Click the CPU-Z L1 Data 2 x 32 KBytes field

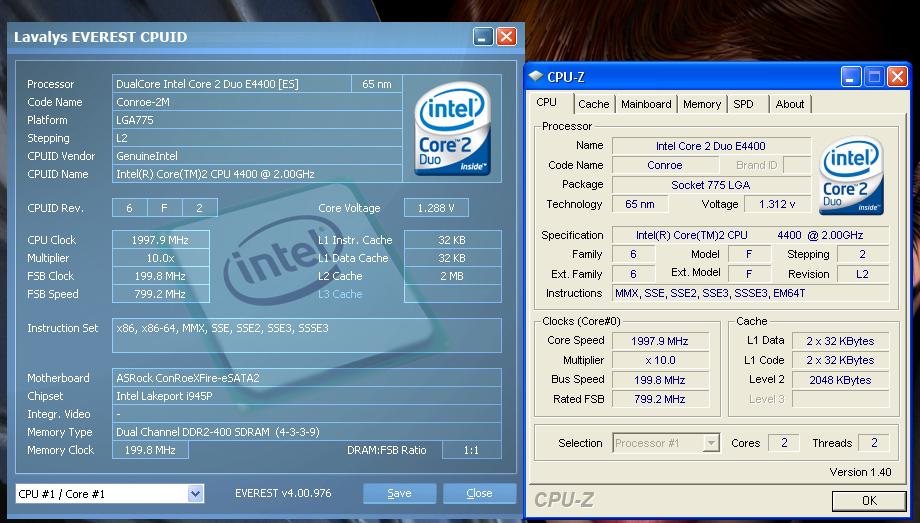pyautogui.click(x=840, y=341)
